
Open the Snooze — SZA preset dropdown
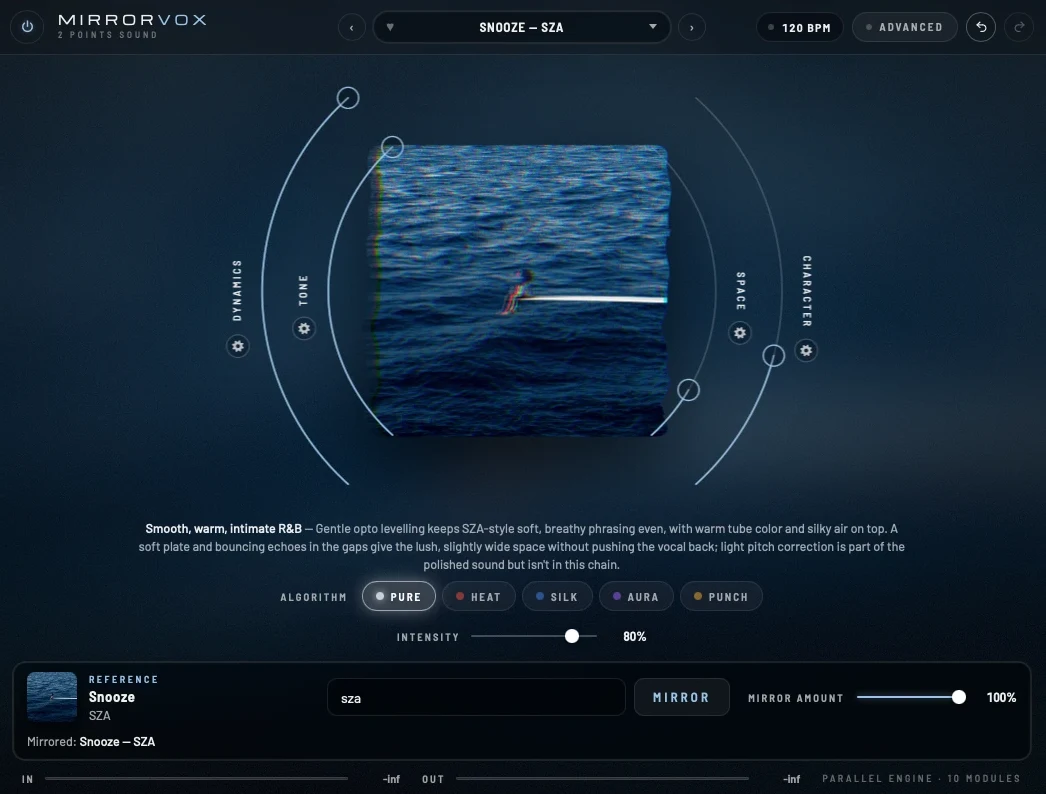(x=522, y=27)
